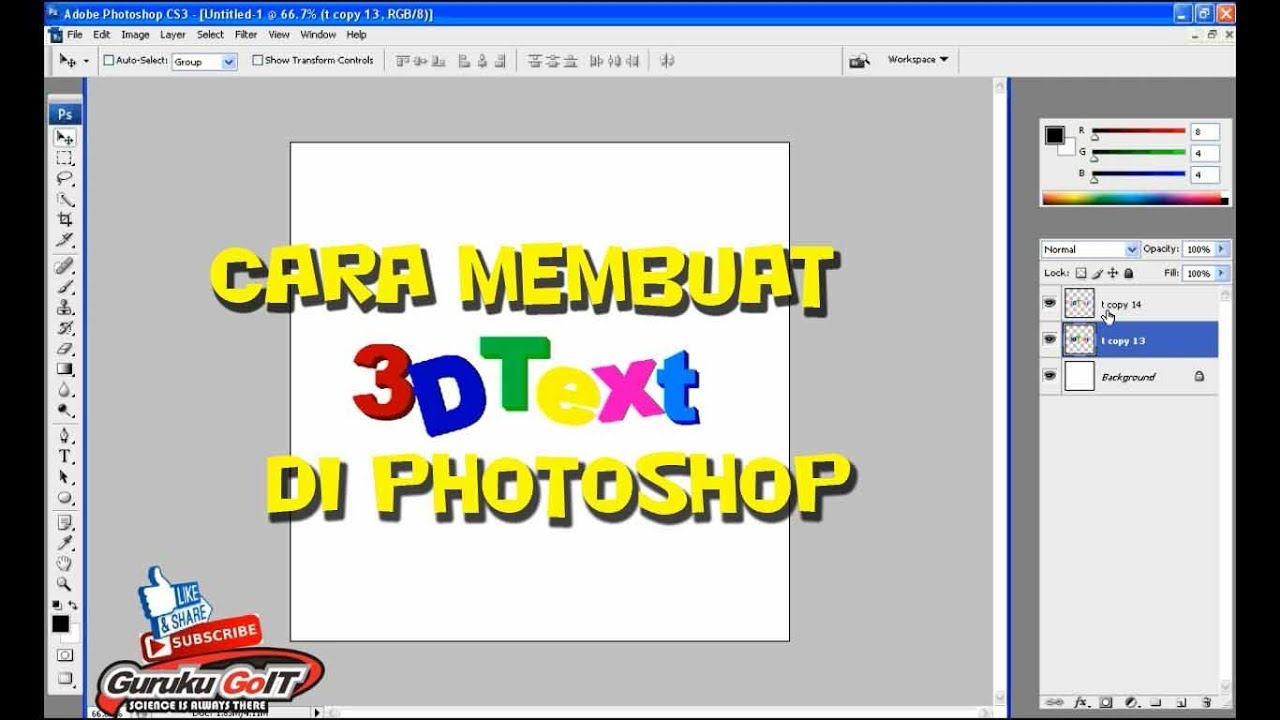Image resolution: width=1280 pixels, height=720 pixels.
Task: Select the Magic Wand tool
Action: (x=65, y=199)
